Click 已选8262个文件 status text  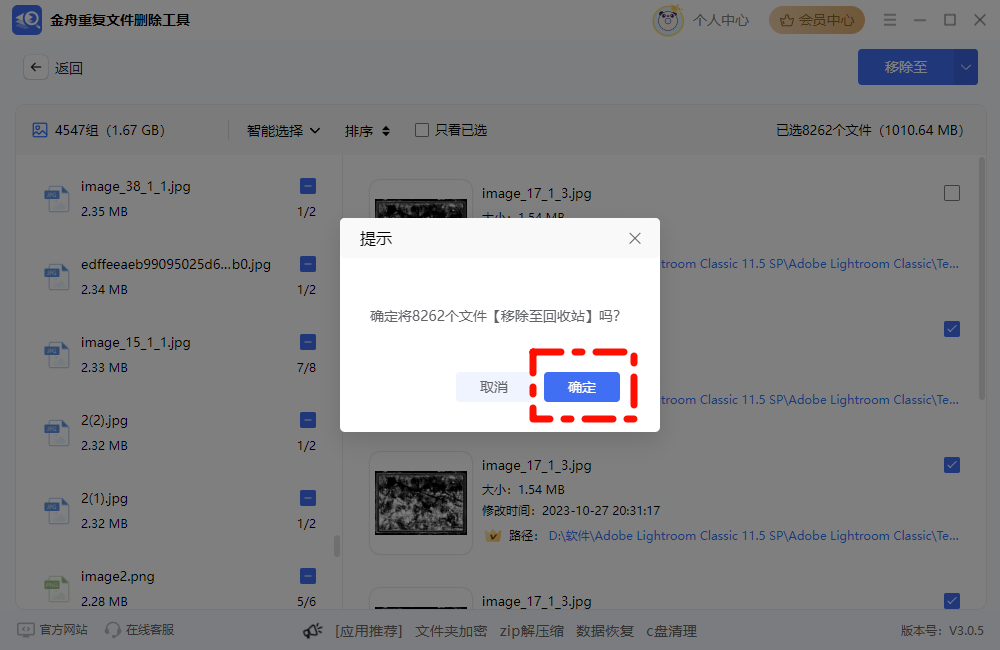click(x=869, y=130)
